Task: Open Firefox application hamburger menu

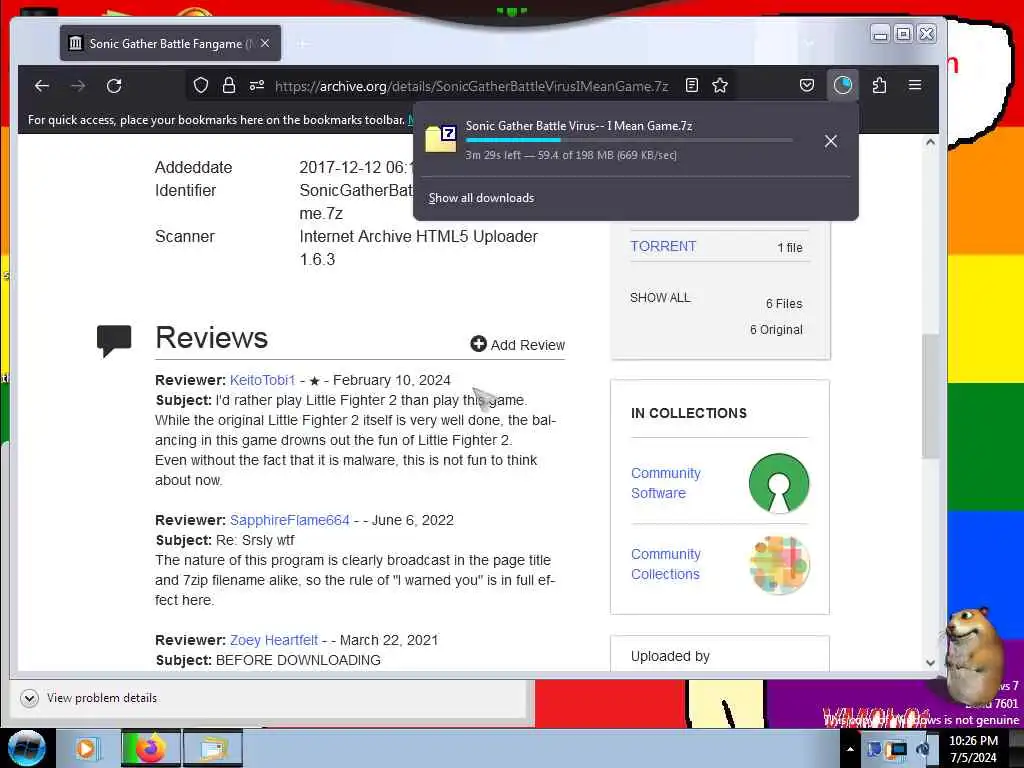Action: [x=915, y=85]
